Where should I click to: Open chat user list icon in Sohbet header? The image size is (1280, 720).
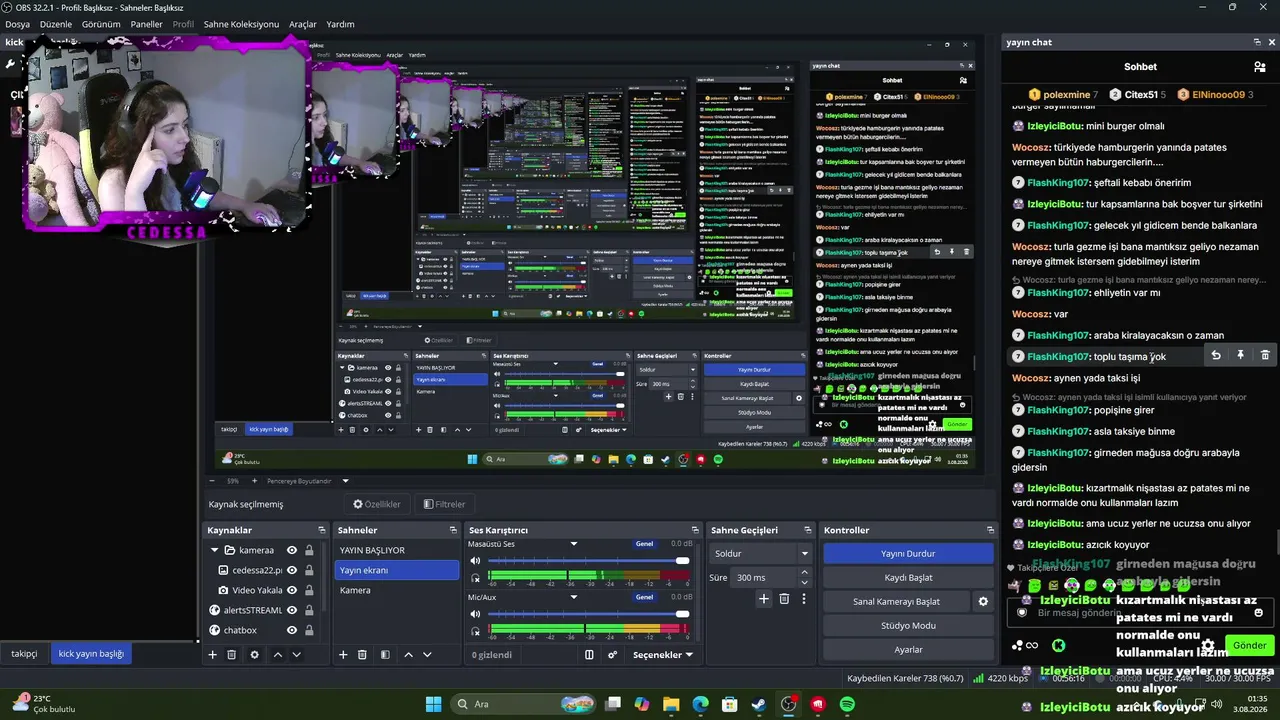tap(1260, 67)
